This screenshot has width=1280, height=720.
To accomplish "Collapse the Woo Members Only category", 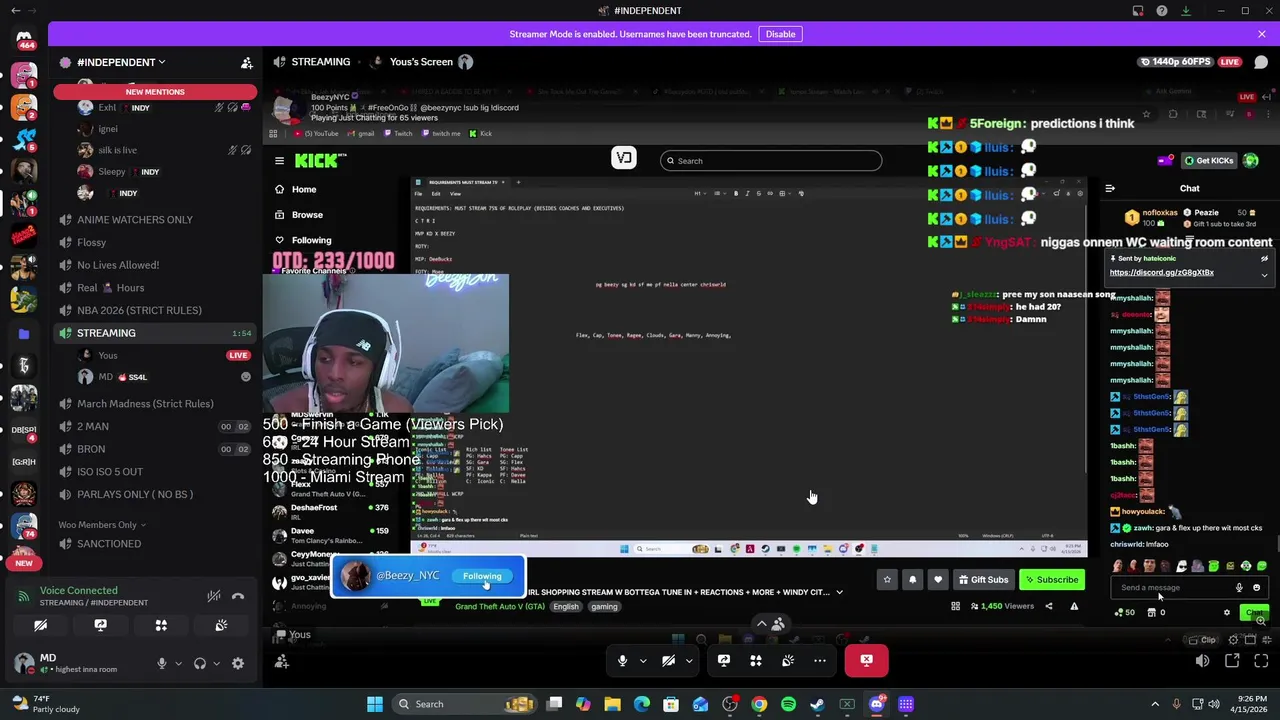I will point(102,525).
